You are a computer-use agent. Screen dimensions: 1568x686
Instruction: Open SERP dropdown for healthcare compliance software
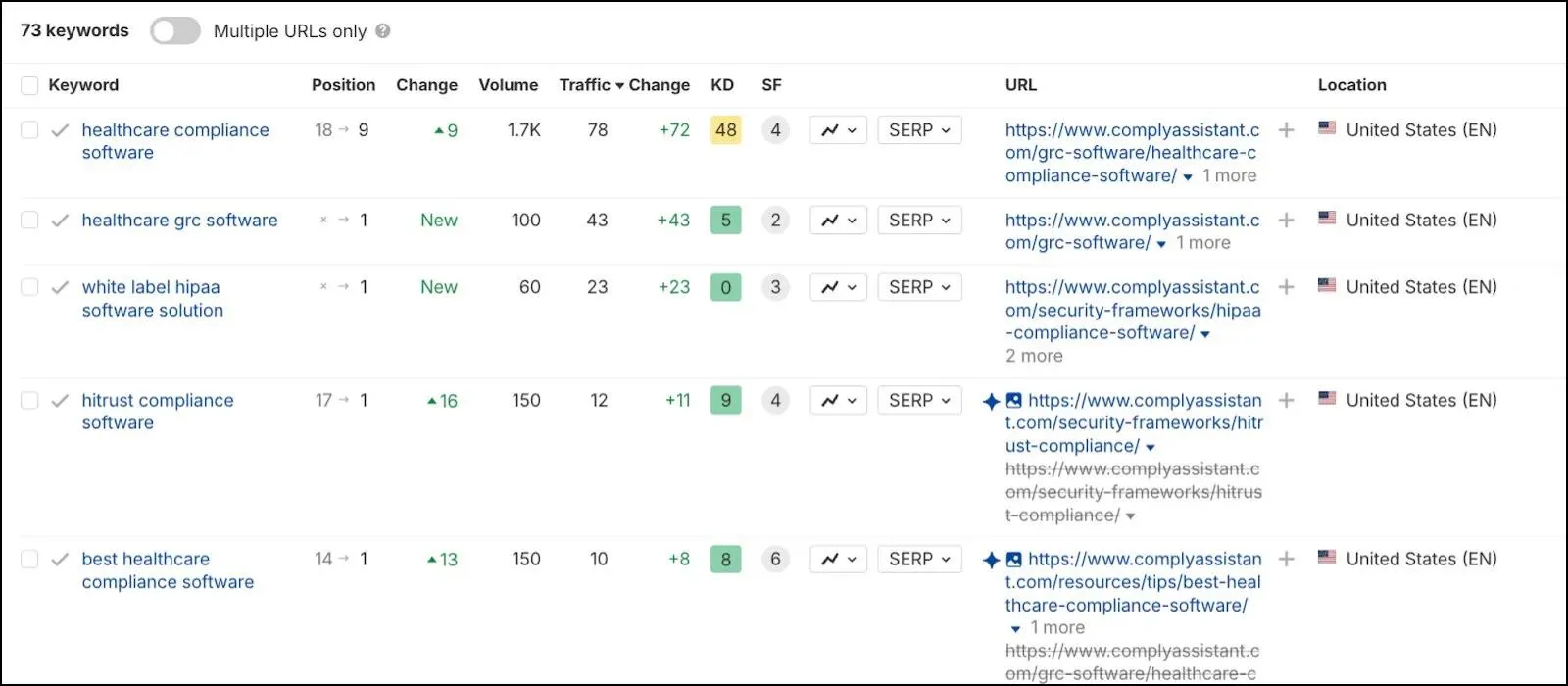pyautogui.click(x=919, y=130)
